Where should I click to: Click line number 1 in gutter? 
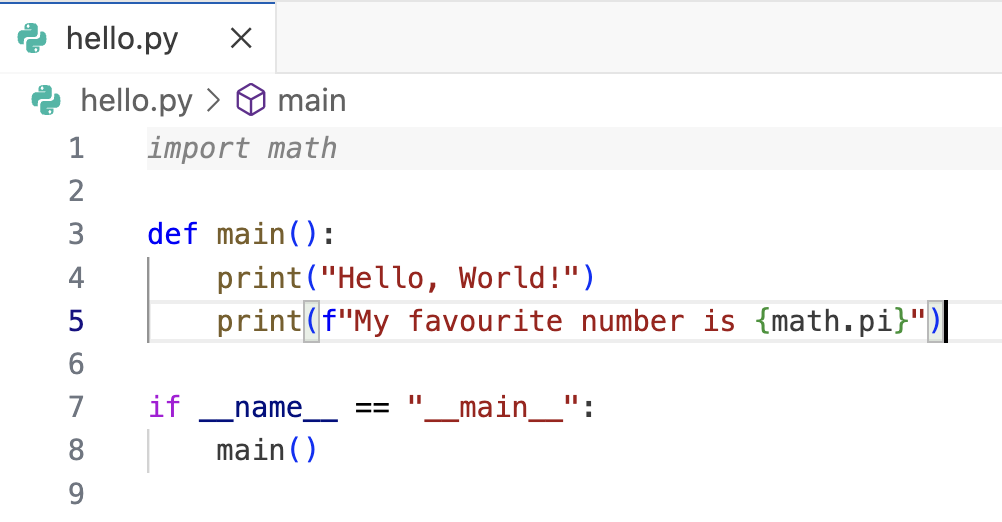[x=77, y=148]
